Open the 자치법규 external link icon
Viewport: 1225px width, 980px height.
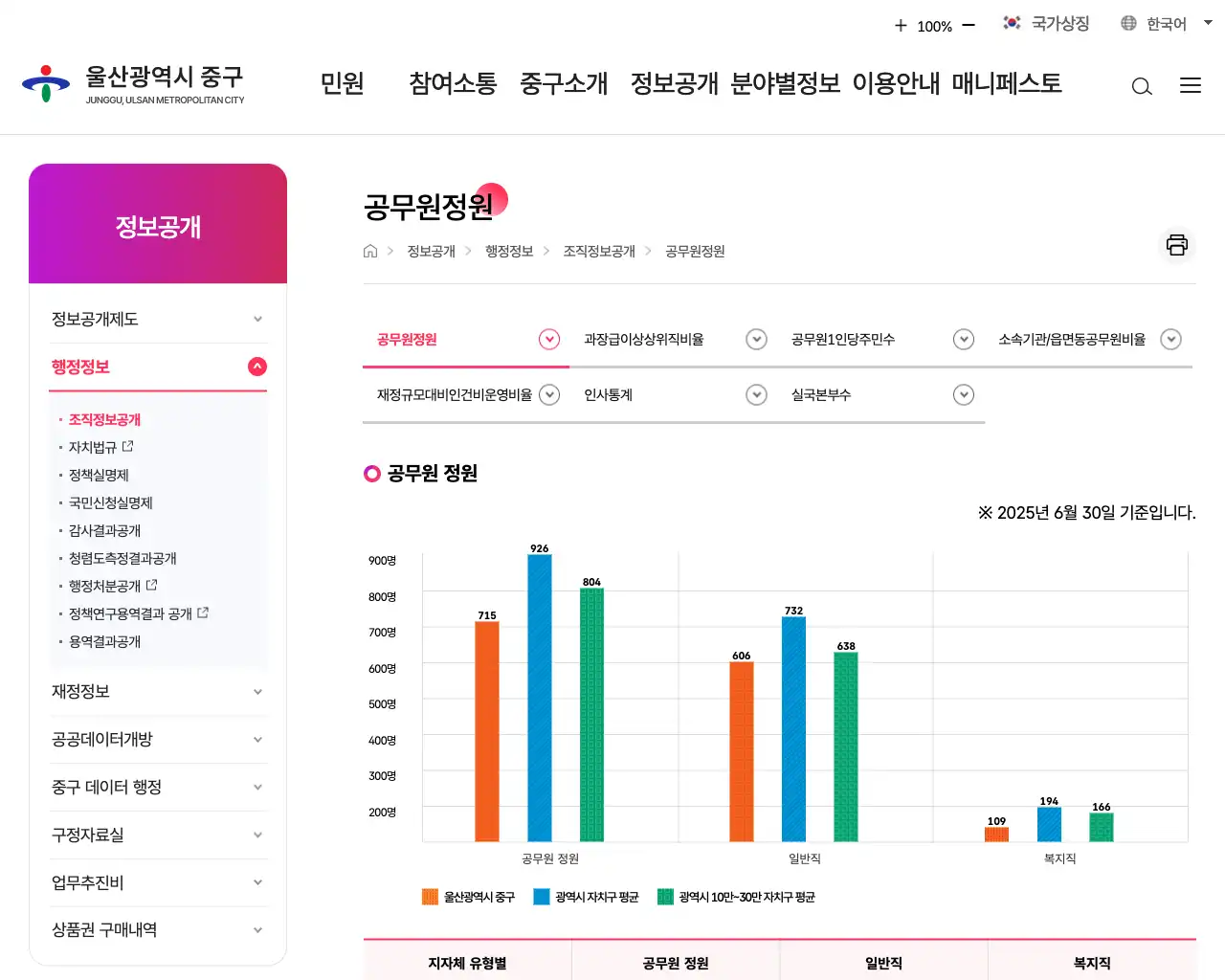click(129, 445)
